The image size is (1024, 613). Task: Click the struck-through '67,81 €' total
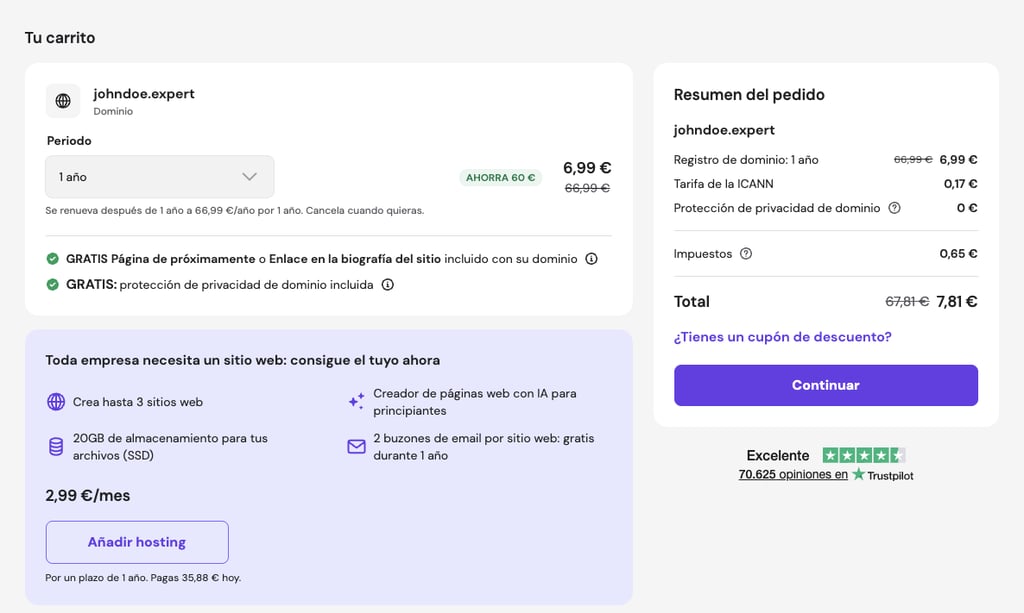coord(907,302)
